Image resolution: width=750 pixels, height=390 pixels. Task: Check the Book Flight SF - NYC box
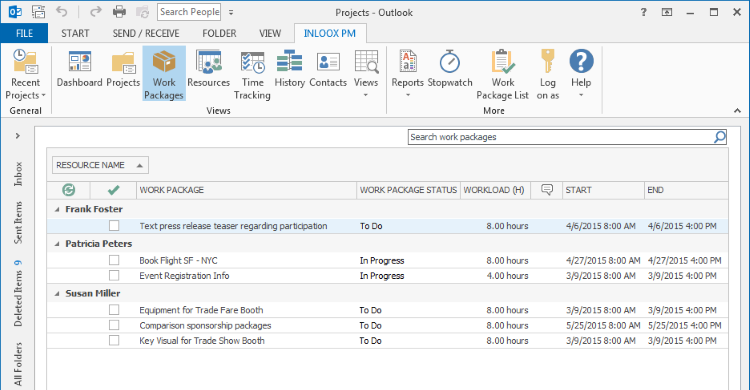[114, 260]
